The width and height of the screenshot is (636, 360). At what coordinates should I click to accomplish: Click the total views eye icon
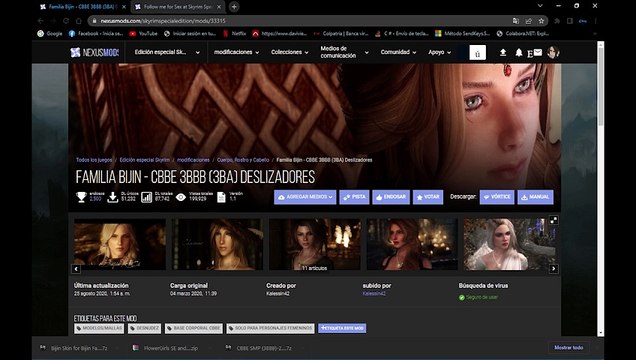pyautogui.click(x=180, y=197)
